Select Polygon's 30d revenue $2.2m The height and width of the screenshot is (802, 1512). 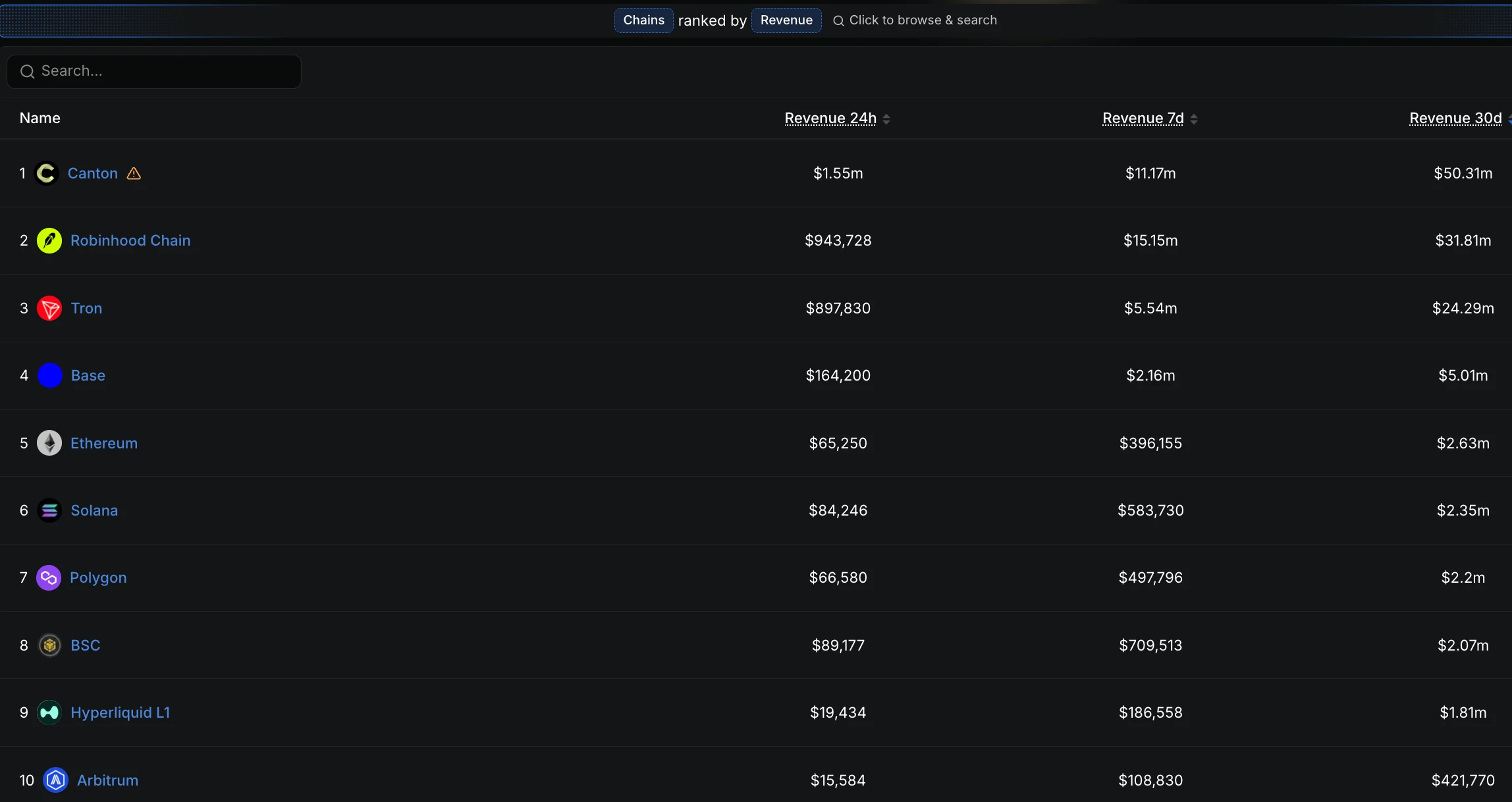pyautogui.click(x=1463, y=577)
